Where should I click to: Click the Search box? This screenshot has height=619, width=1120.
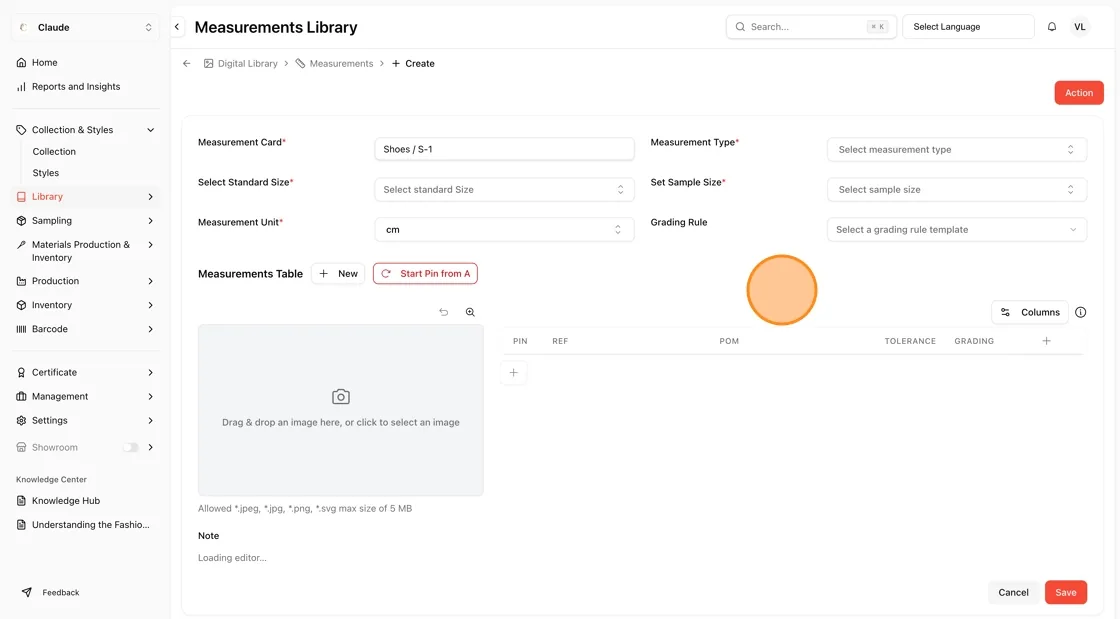tap(811, 27)
